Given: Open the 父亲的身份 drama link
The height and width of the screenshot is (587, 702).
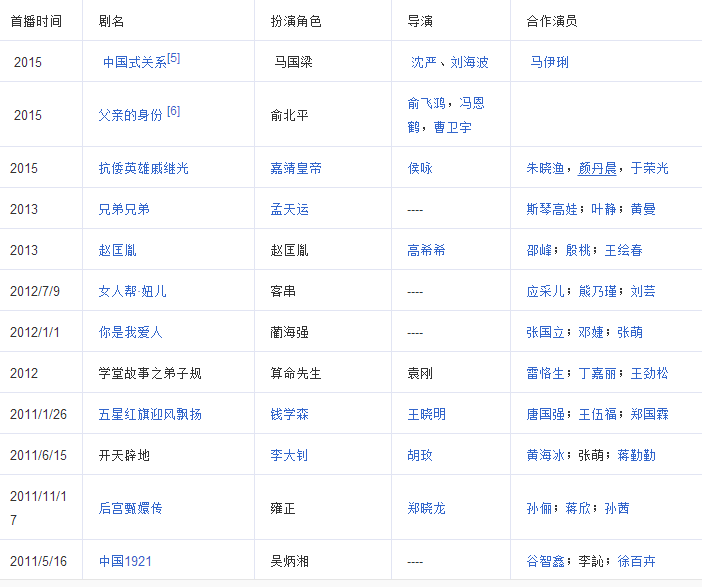Looking at the screenshot, I should click(x=130, y=115).
